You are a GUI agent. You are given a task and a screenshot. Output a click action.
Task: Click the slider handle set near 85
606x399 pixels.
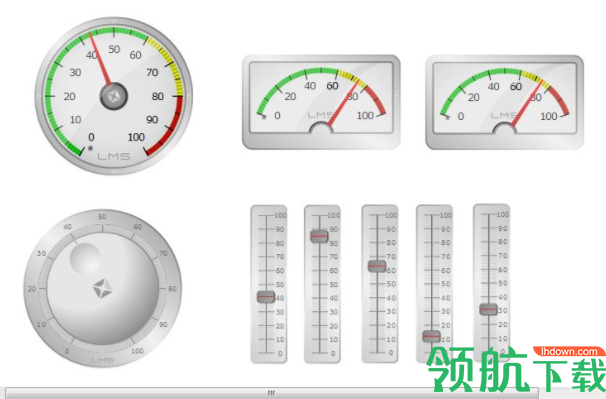tap(319, 236)
